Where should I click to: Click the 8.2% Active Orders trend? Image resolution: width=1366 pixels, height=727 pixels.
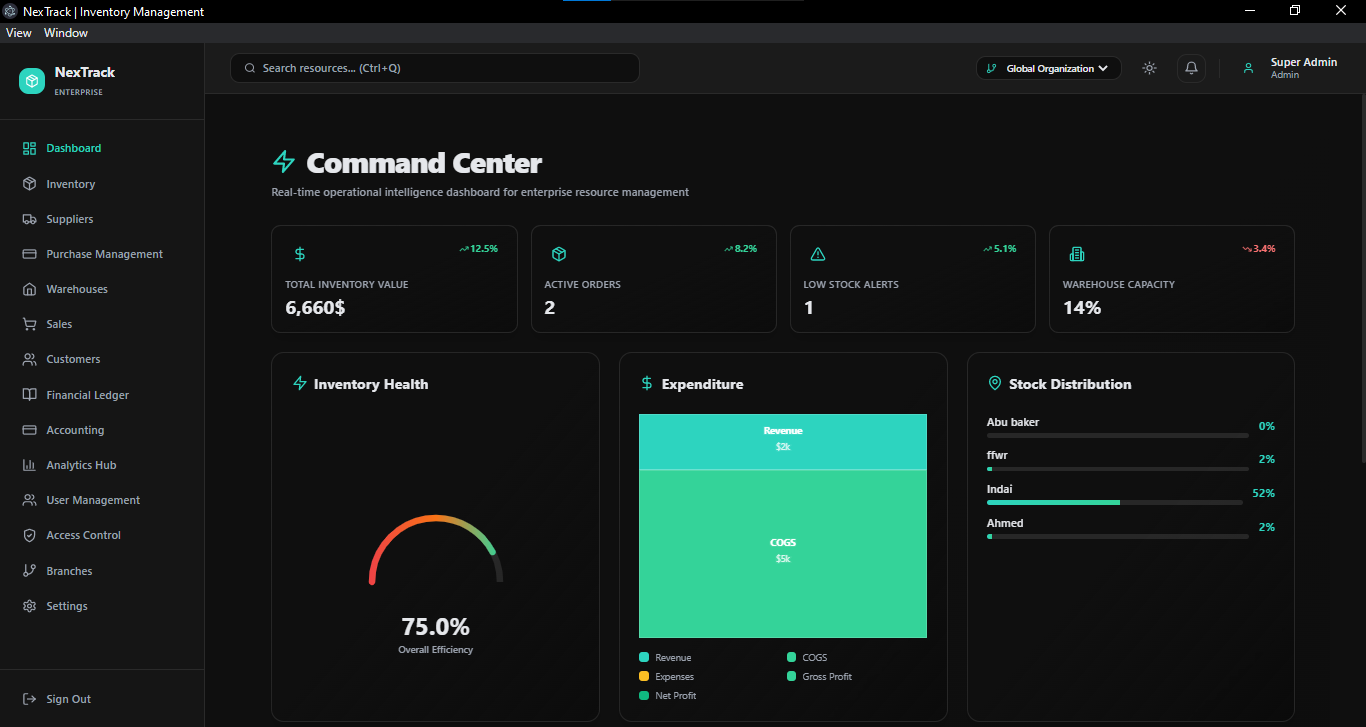[740, 248]
